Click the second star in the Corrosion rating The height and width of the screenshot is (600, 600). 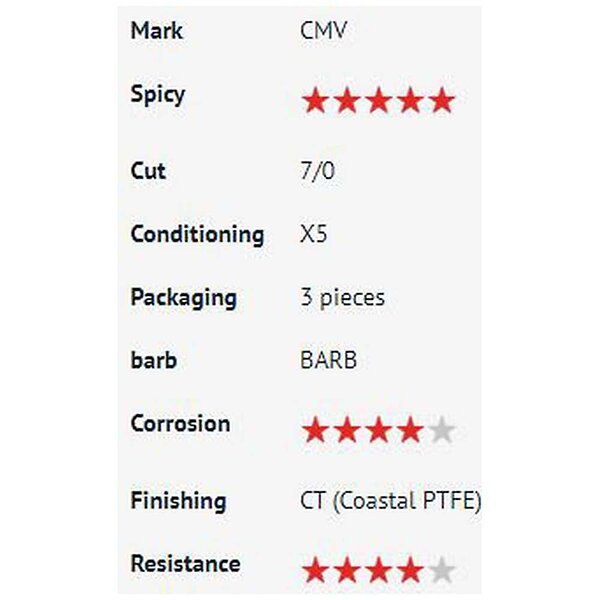click(347, 431)
